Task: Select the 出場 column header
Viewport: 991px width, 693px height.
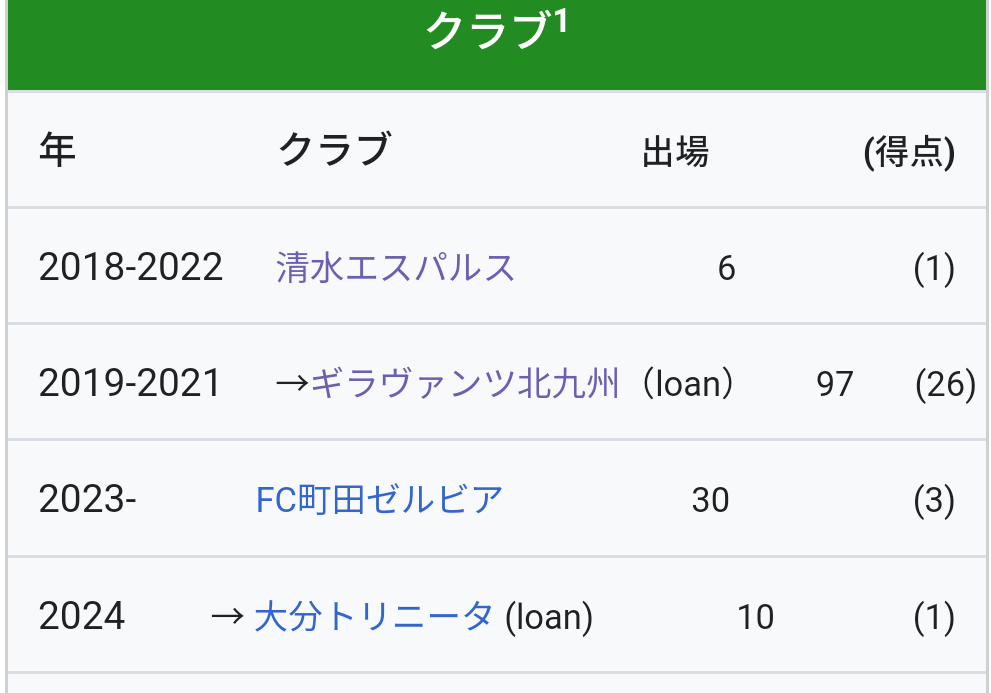Action: [x=675, y=152]
